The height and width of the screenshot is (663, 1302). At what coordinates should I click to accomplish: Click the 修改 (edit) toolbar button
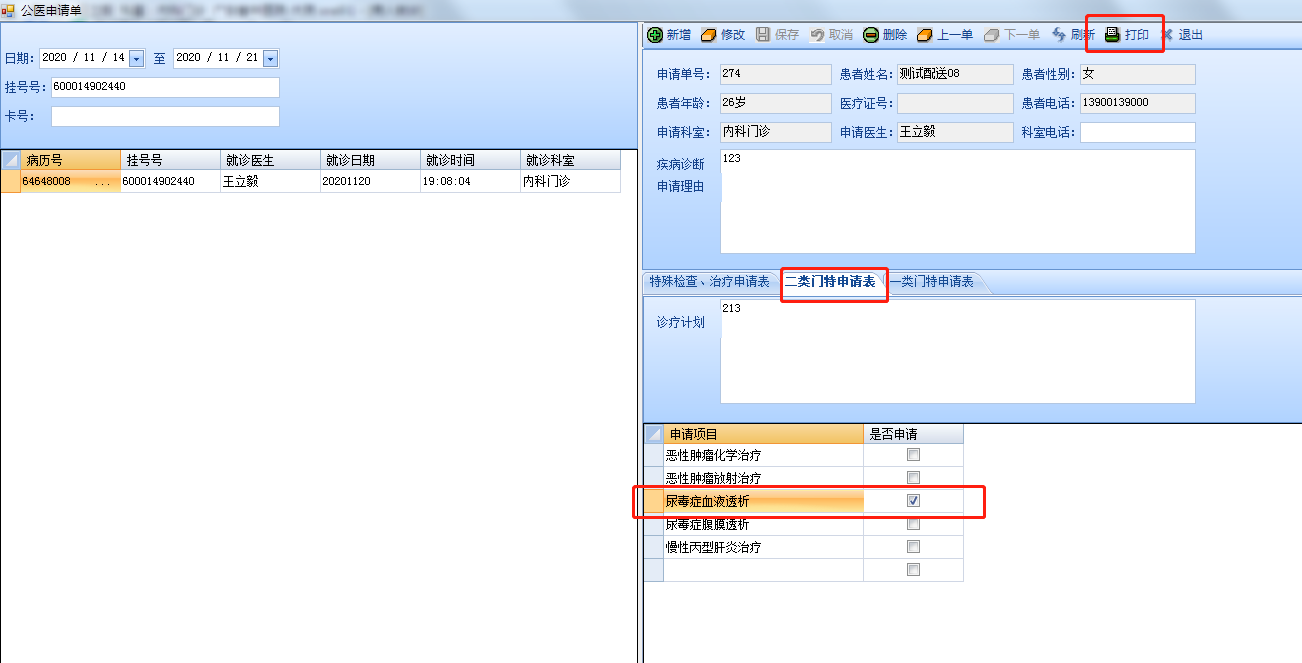pyautogui.click(x=723, y=35)
